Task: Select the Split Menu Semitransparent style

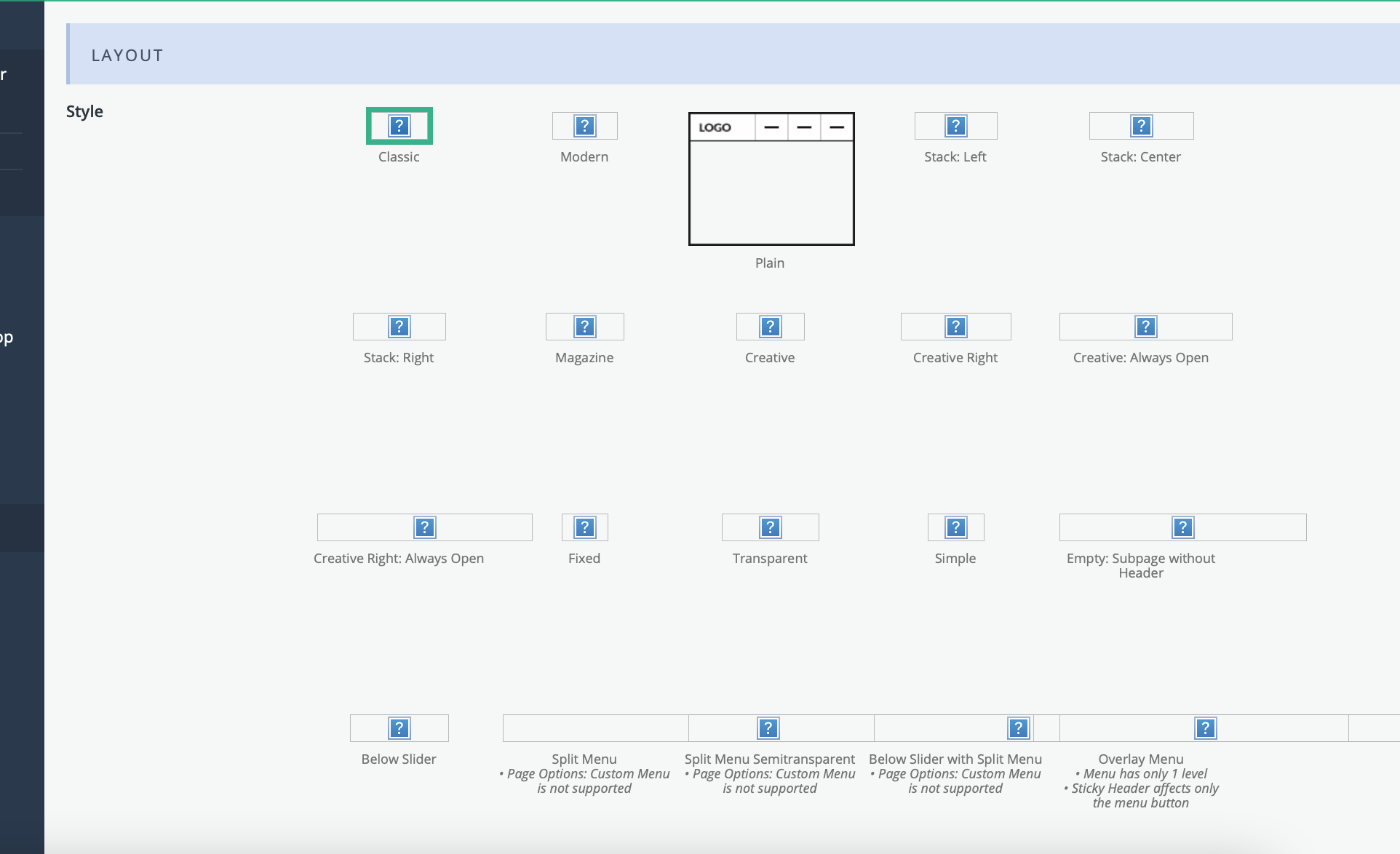Action: tap(768, 727)
